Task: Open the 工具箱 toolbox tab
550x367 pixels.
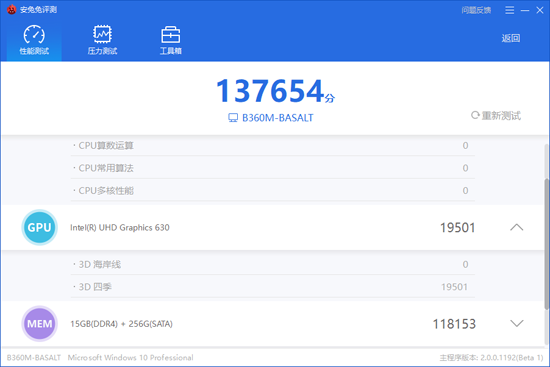Action: click(170, 40)
